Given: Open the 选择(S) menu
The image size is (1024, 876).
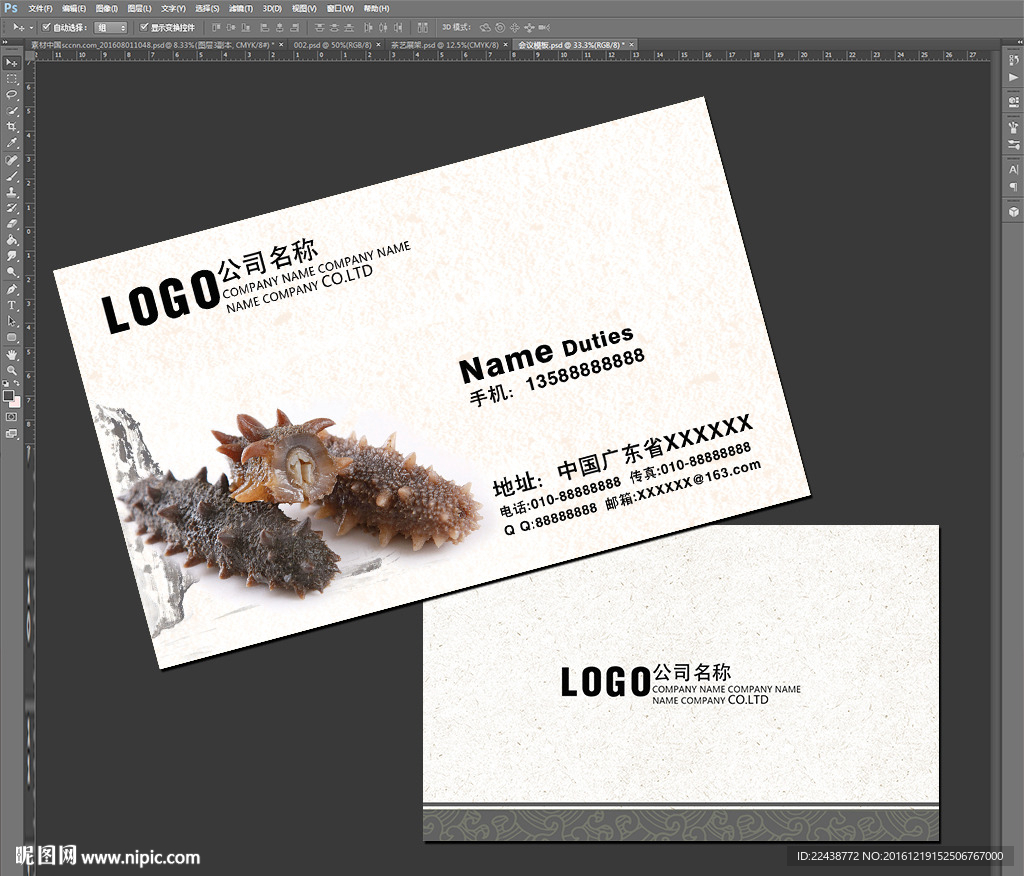Looking at the screenshot, I should pyautogui.click(x=207, y=8).
